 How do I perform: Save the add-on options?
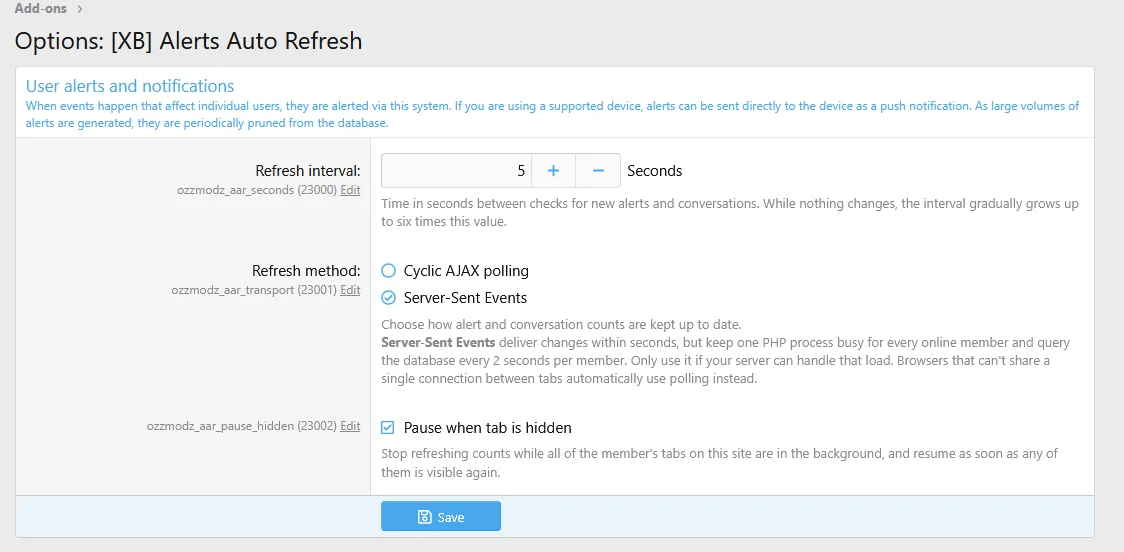[x=441, y=517]
